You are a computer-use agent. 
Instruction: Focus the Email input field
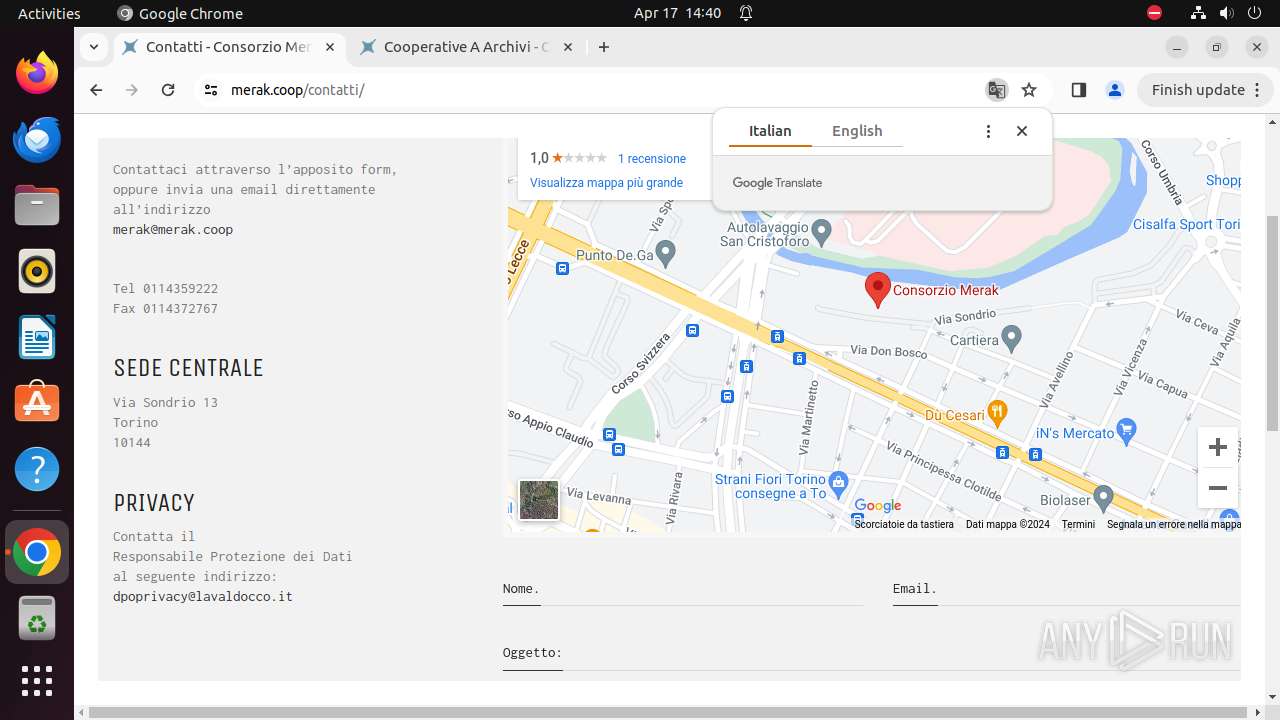point(1066,590)
